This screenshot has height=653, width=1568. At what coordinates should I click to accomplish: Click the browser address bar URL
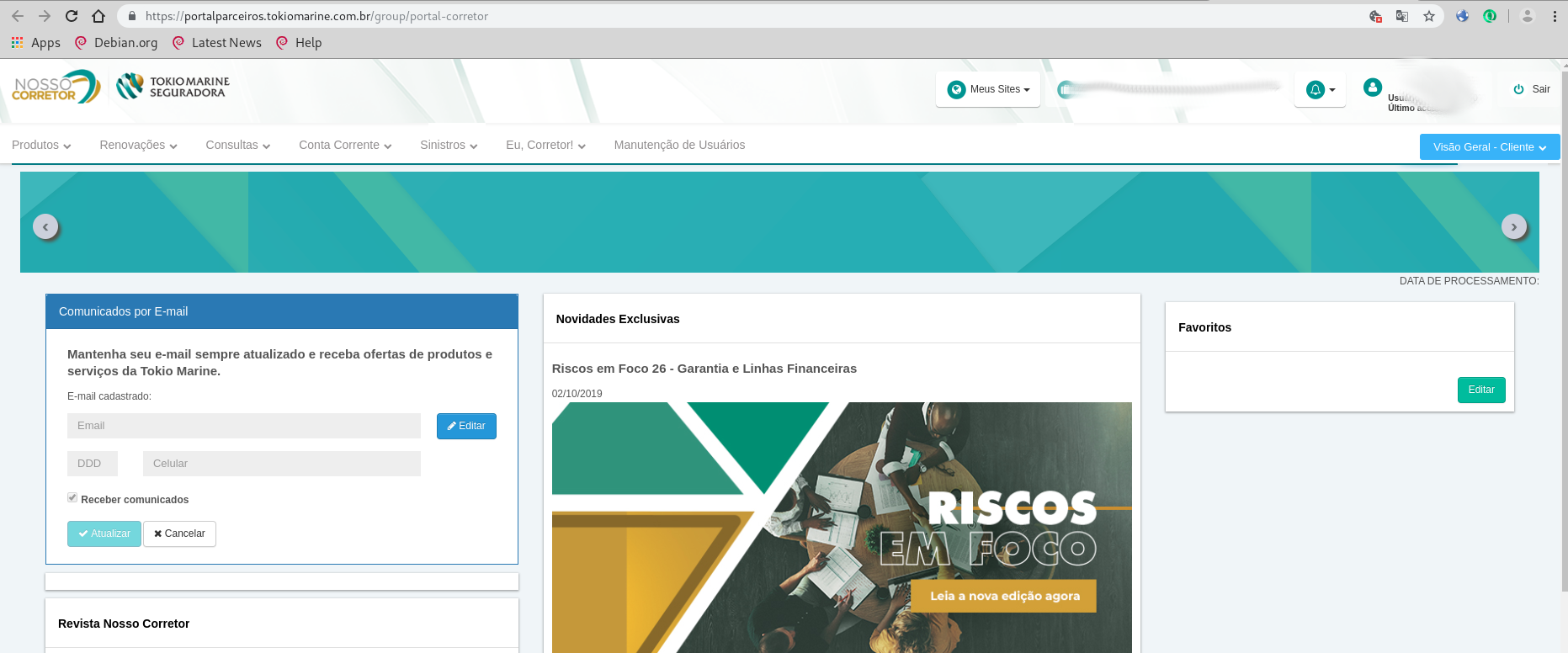[316, 16]
